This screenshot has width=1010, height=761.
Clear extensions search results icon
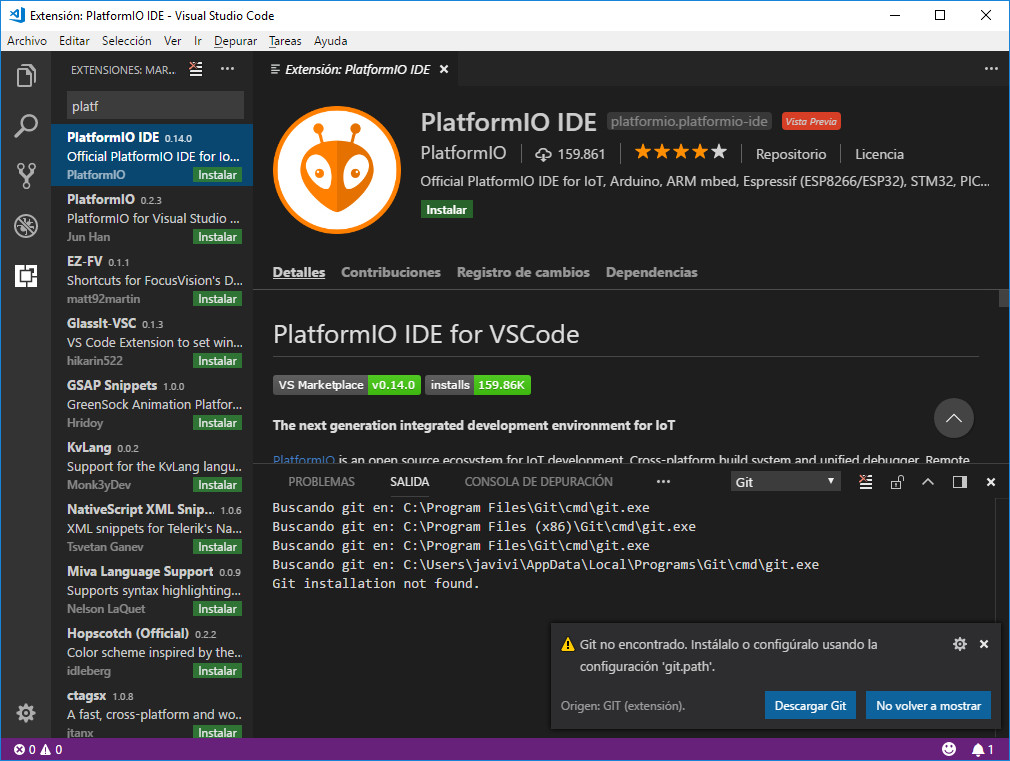pos(196,69)
